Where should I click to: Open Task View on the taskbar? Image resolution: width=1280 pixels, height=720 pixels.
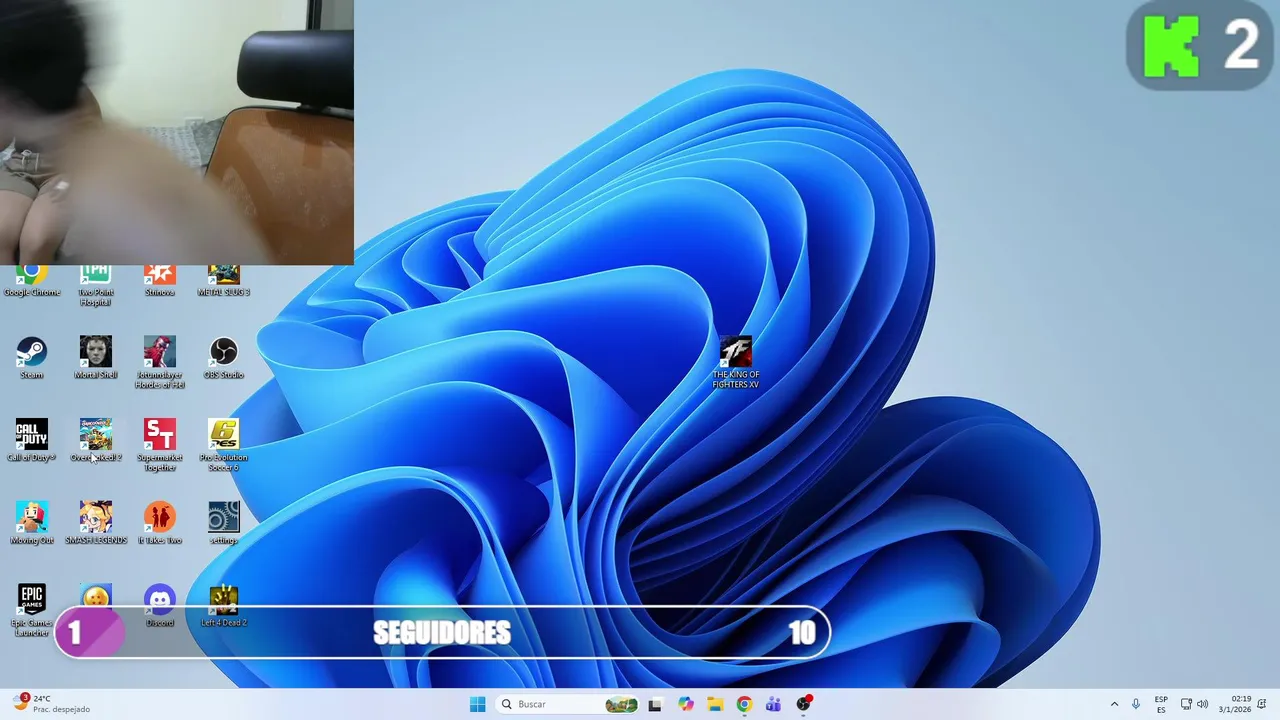tap(655, 704)
